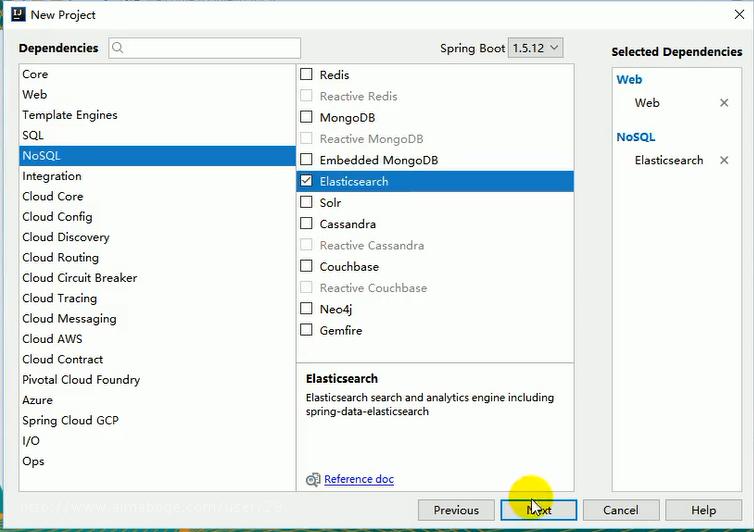
Task: Open Cloud Discovery category
Action: 157,237
